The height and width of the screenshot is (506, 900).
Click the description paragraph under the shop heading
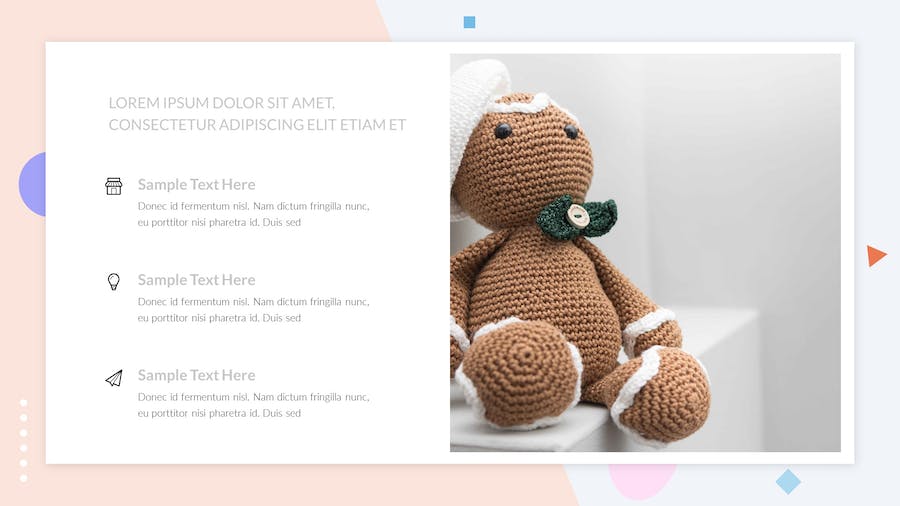pyautogui.click(x=253, y=214)
